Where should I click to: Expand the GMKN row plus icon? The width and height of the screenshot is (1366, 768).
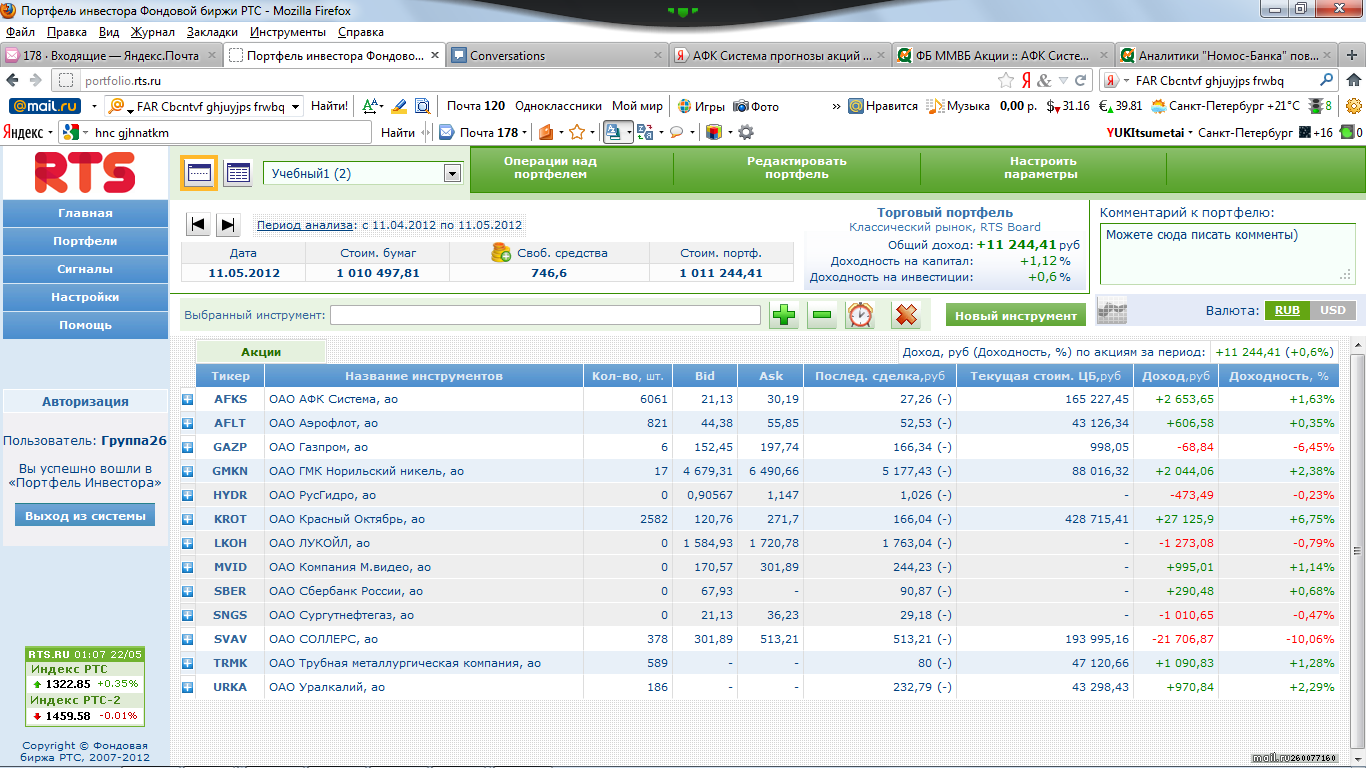pyautogui.click(x=187, y=471)
